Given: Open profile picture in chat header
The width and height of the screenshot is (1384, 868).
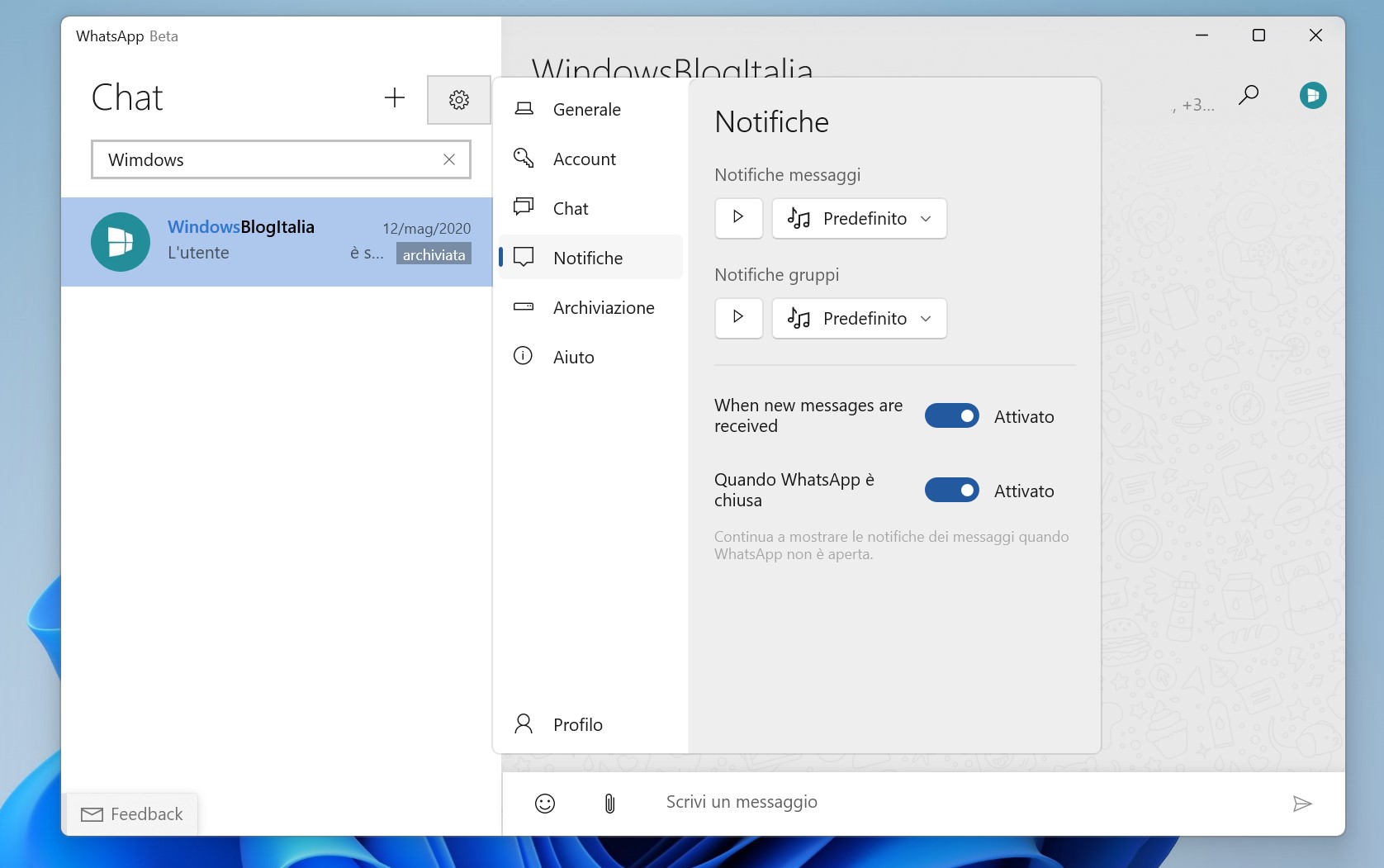Looking at the screenshot, I should (x=1313, y=96).
